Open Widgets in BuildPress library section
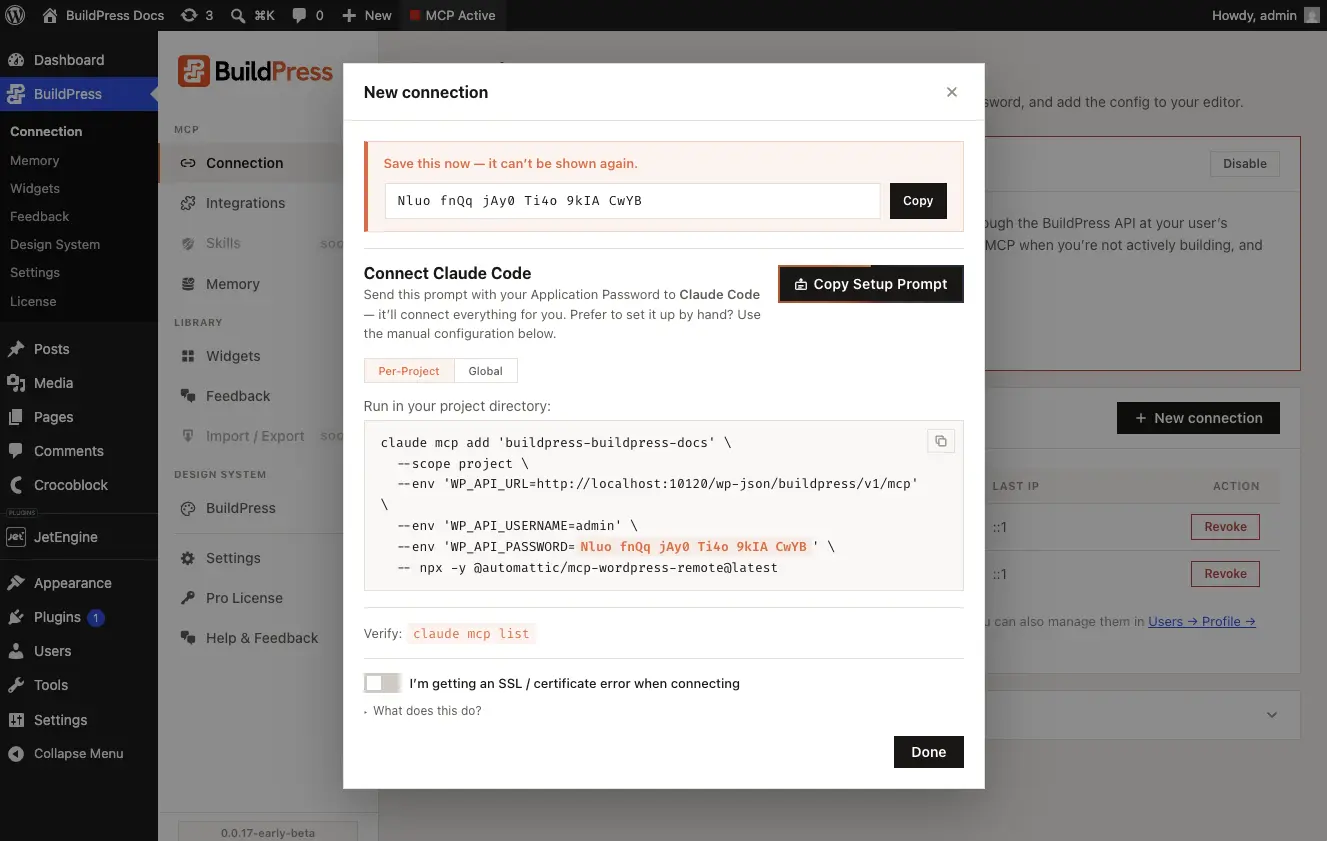 (233, 356)
